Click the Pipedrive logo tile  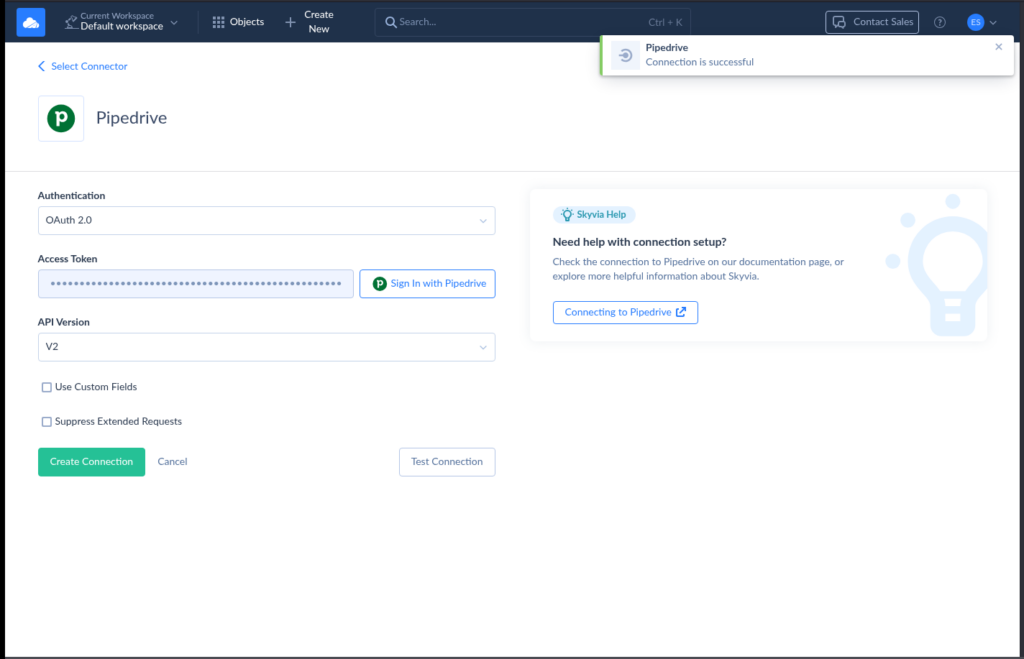coord(61,118)
